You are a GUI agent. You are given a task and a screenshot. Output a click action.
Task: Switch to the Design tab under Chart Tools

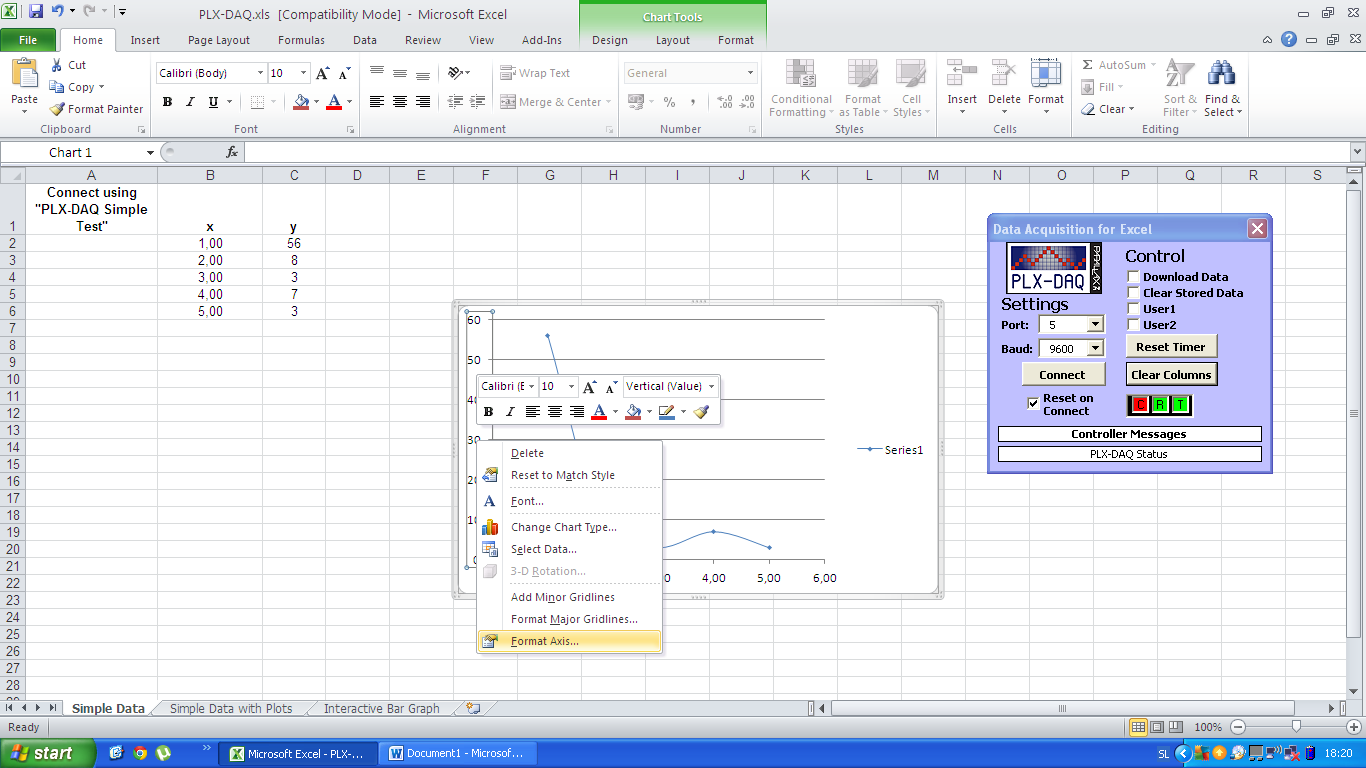[x=609, y=40]
